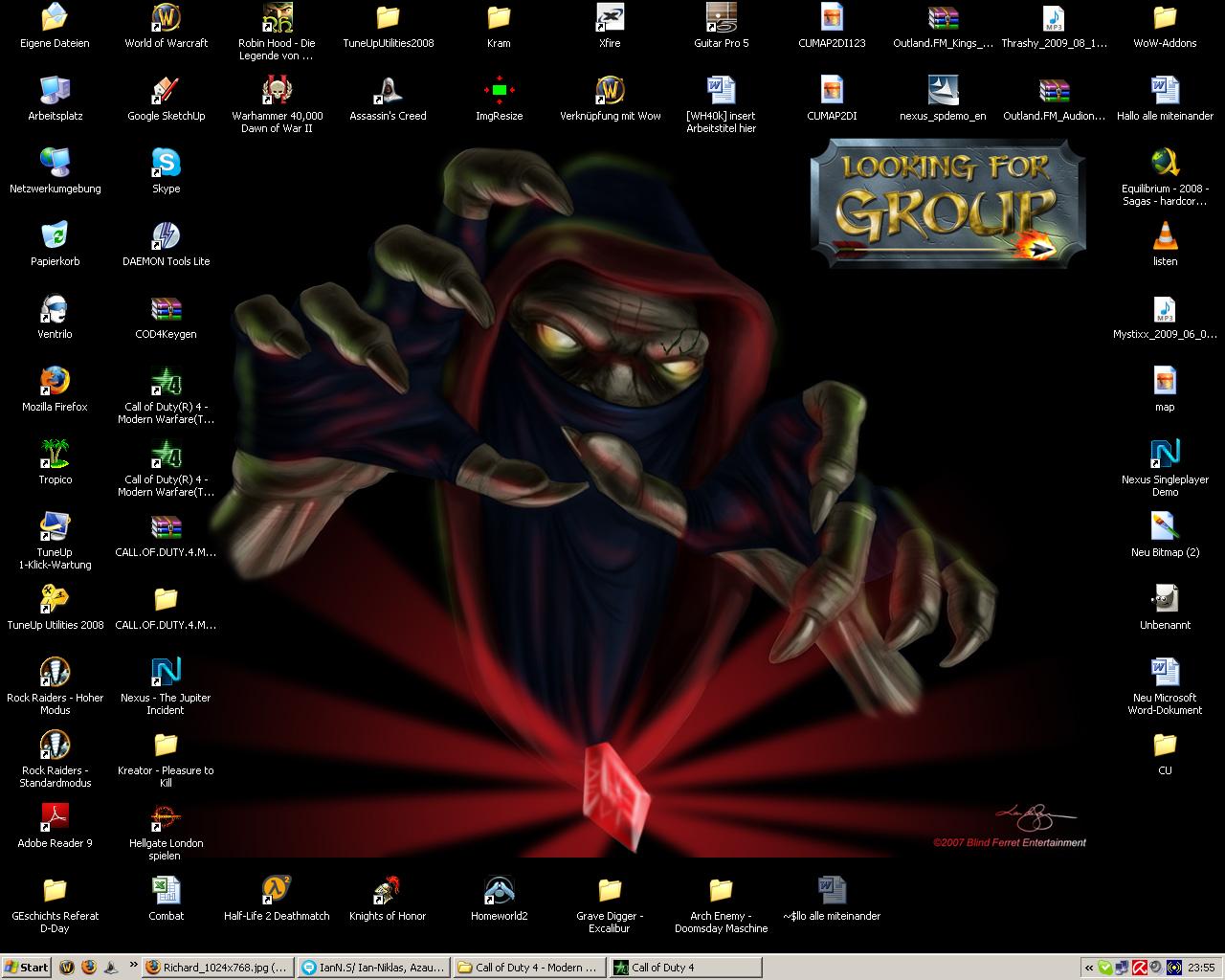Image resolution: width=1225 pixels, height=980 pixels.
Task: Launch DAEMON Tools Lite from desktop
Action: pyautogui.click(x=166, y=236)
